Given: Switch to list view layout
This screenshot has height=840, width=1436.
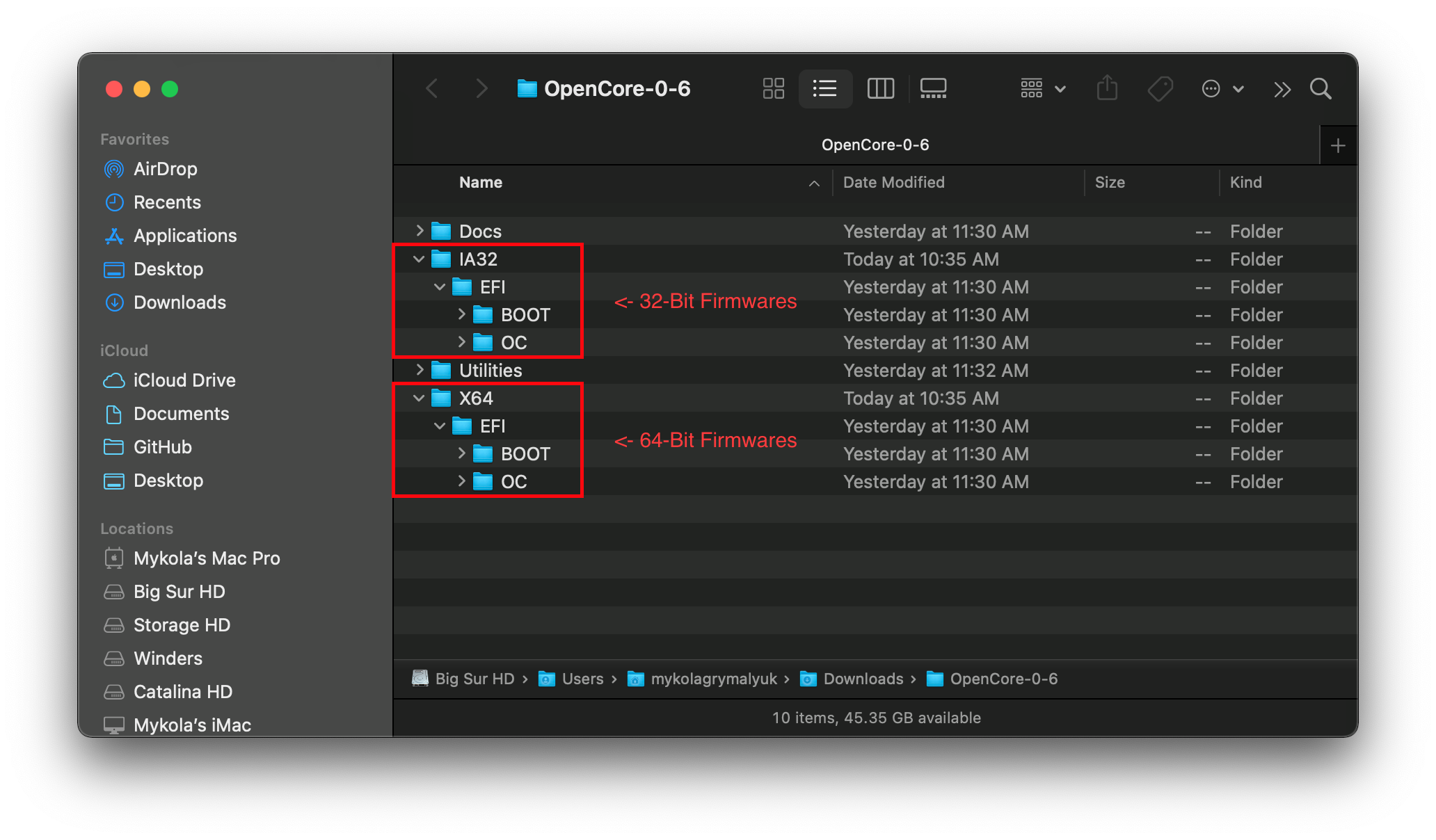Looking at the screenshot, I should (825, 89).
